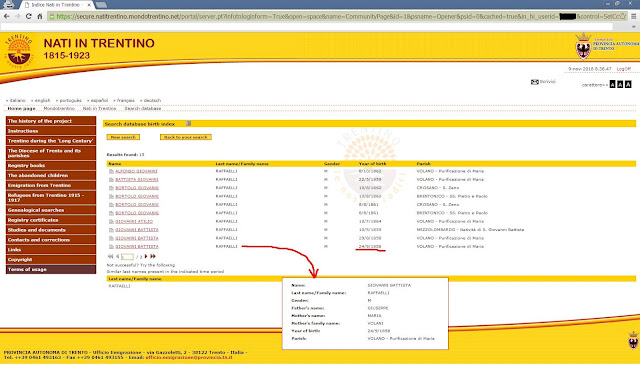Go to next results page icon
Screen dimensions: 640x365
pos(146,256)
